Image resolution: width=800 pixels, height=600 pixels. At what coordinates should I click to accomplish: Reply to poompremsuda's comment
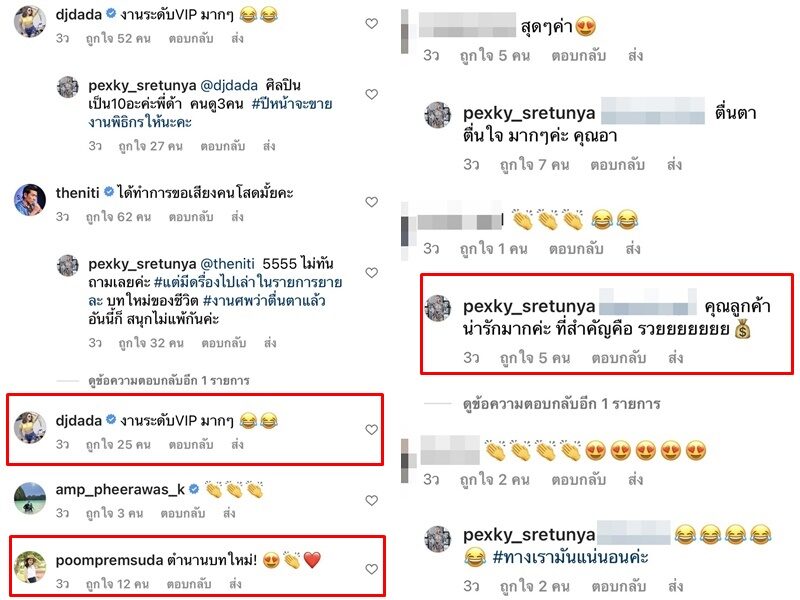189,584
